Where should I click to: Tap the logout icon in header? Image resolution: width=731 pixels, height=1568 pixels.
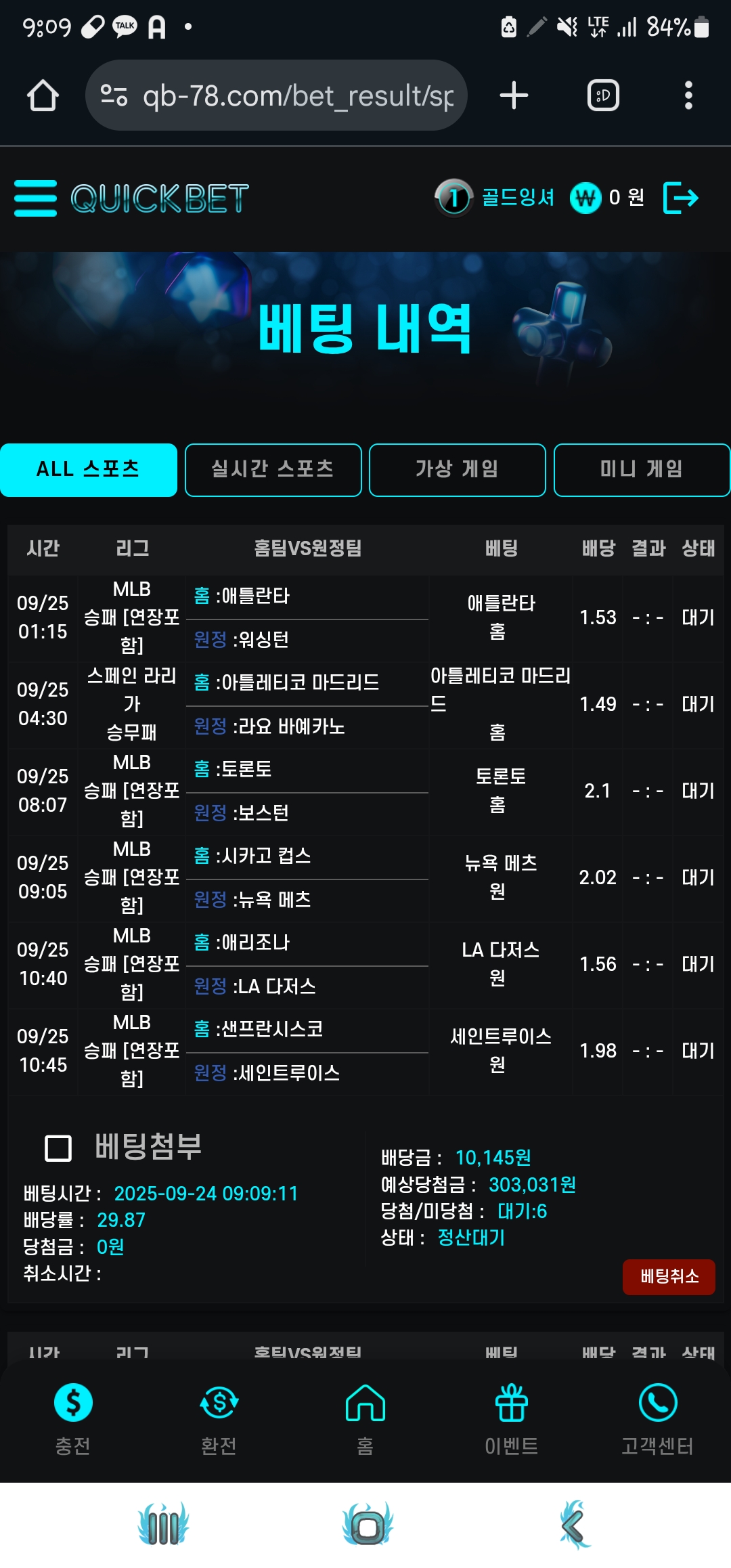coord(680,198)
